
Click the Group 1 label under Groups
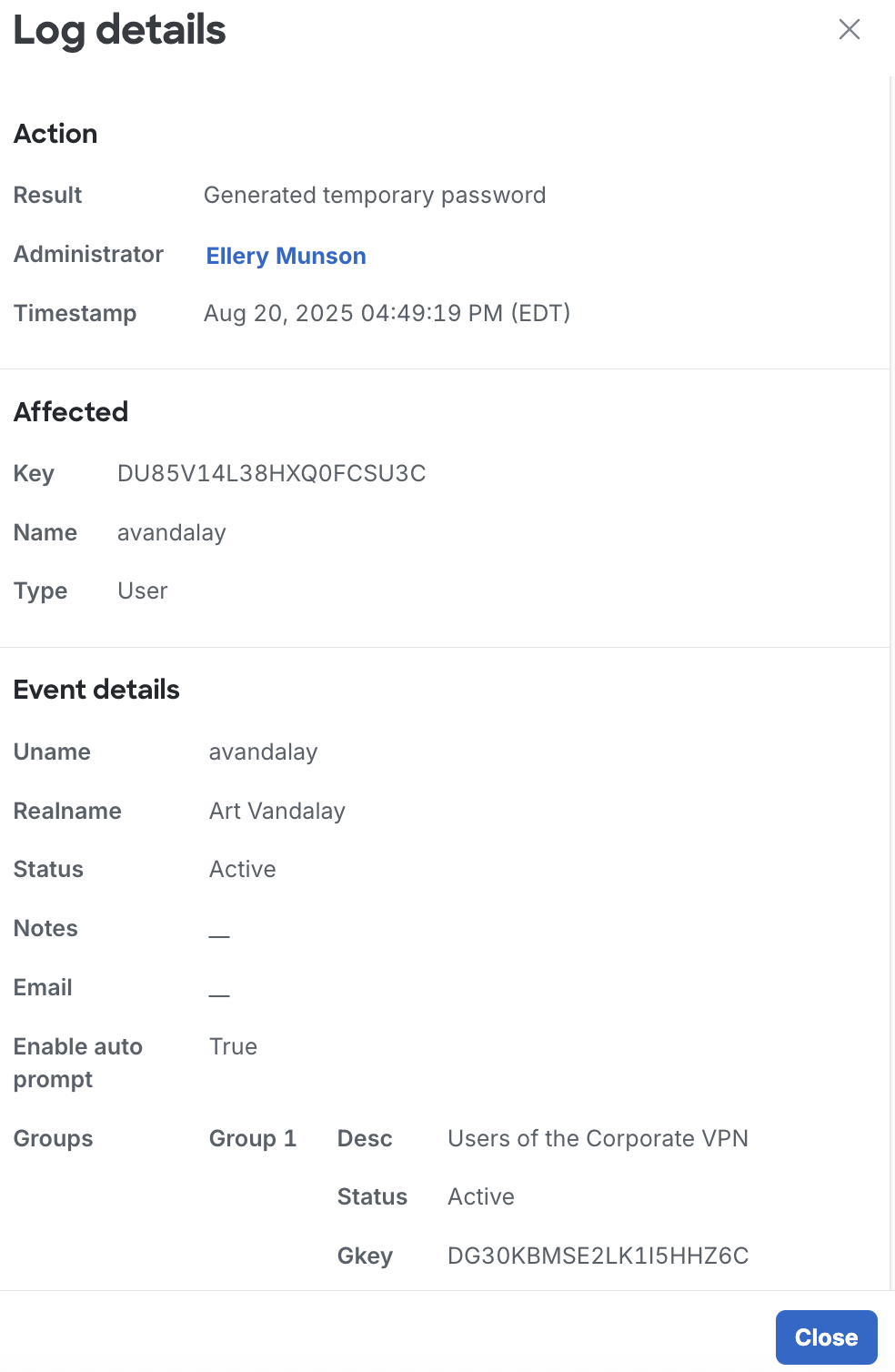pyautogui.click(x=253, y=1138)
